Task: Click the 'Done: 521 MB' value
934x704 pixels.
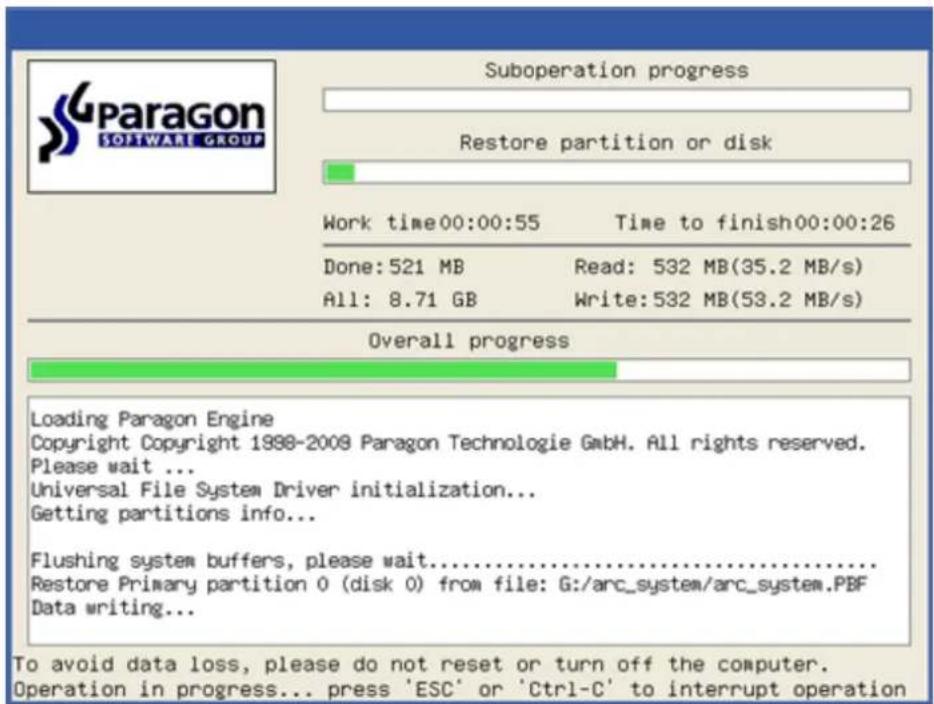Action: point(394,266)
